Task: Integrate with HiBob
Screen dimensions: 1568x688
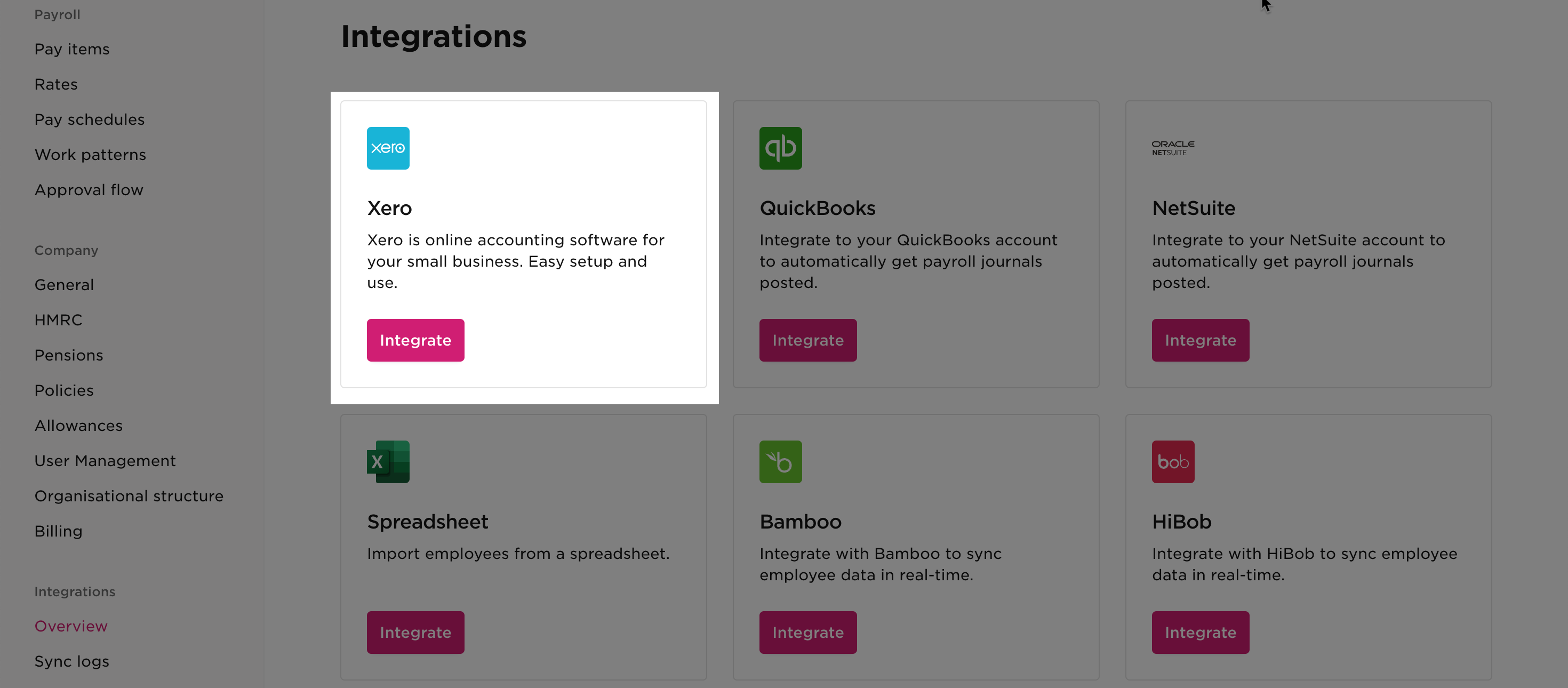Action: pyautogui.click(x=1201, y=632)
